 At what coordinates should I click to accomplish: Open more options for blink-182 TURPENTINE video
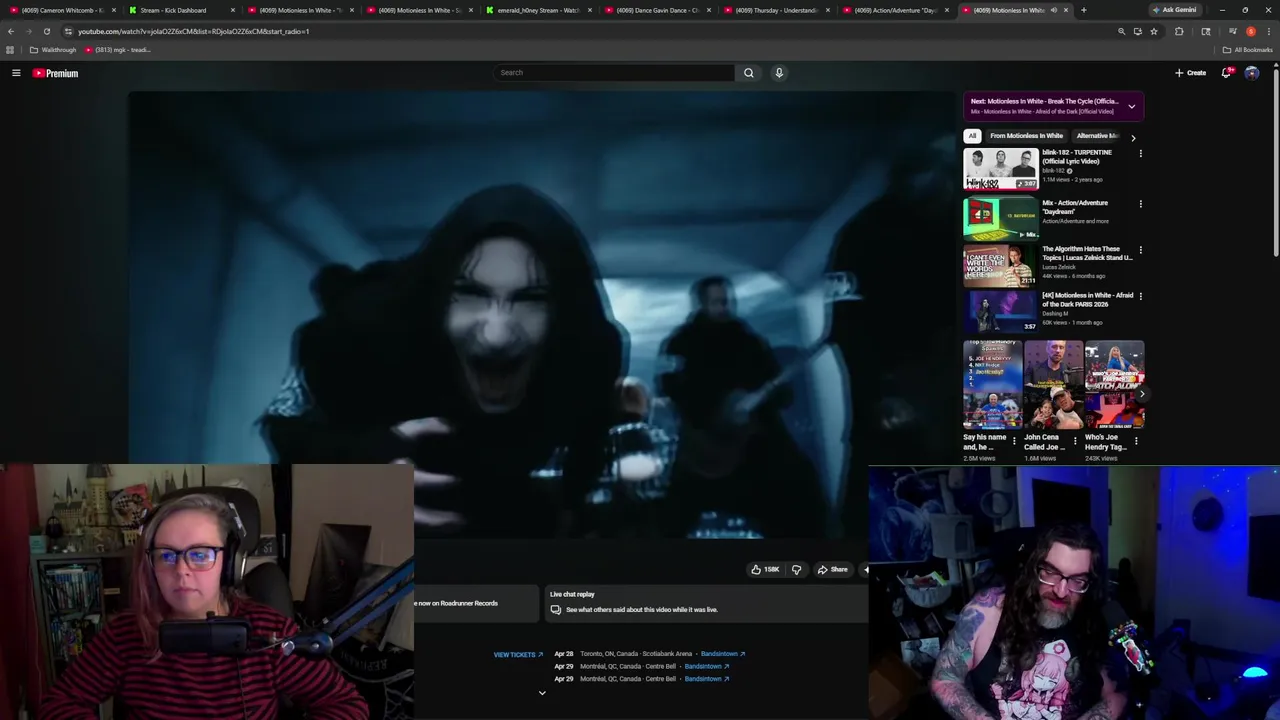click(1140, 154)
